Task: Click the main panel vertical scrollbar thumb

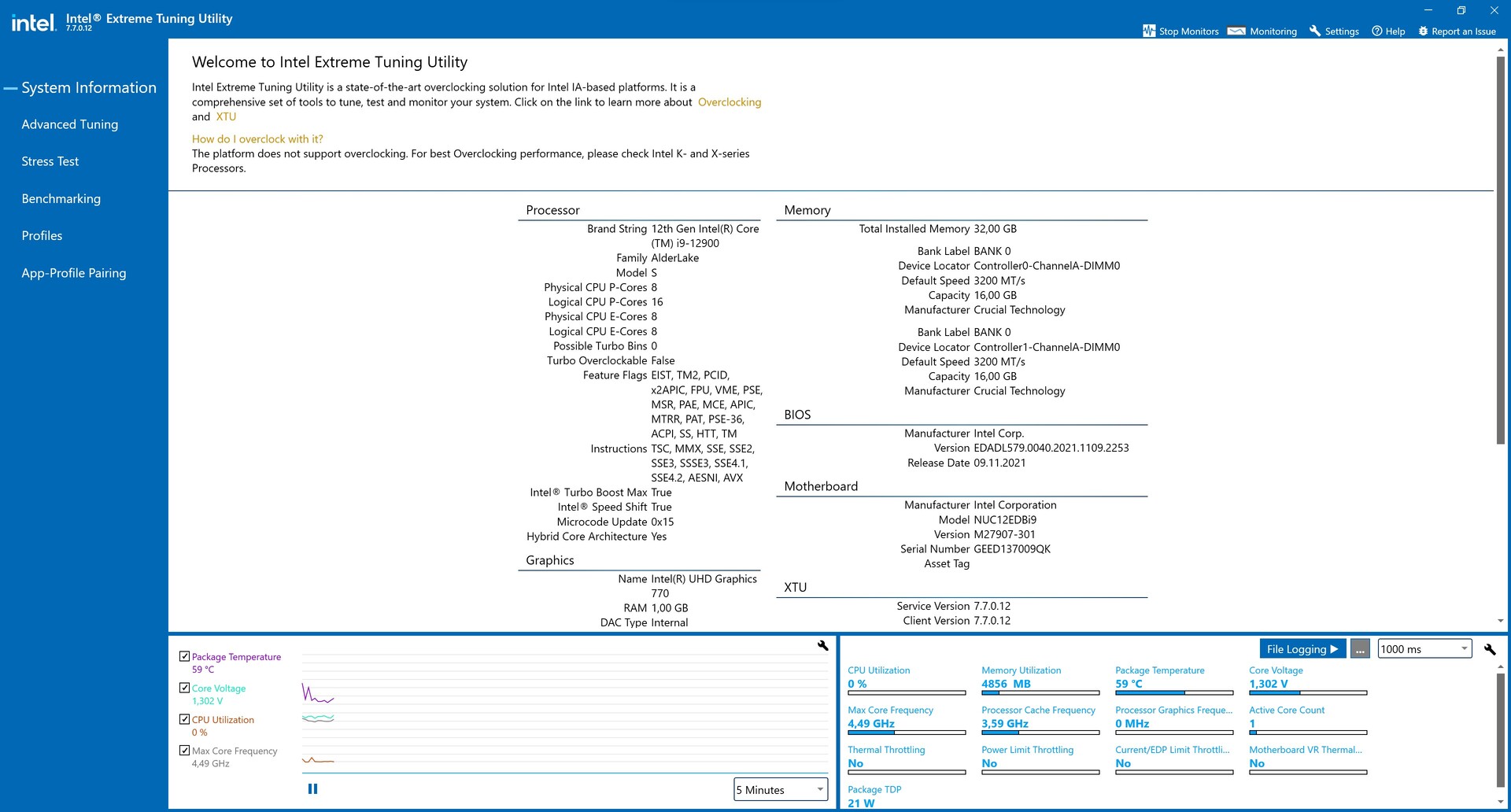Action: tap(1501, 250)
